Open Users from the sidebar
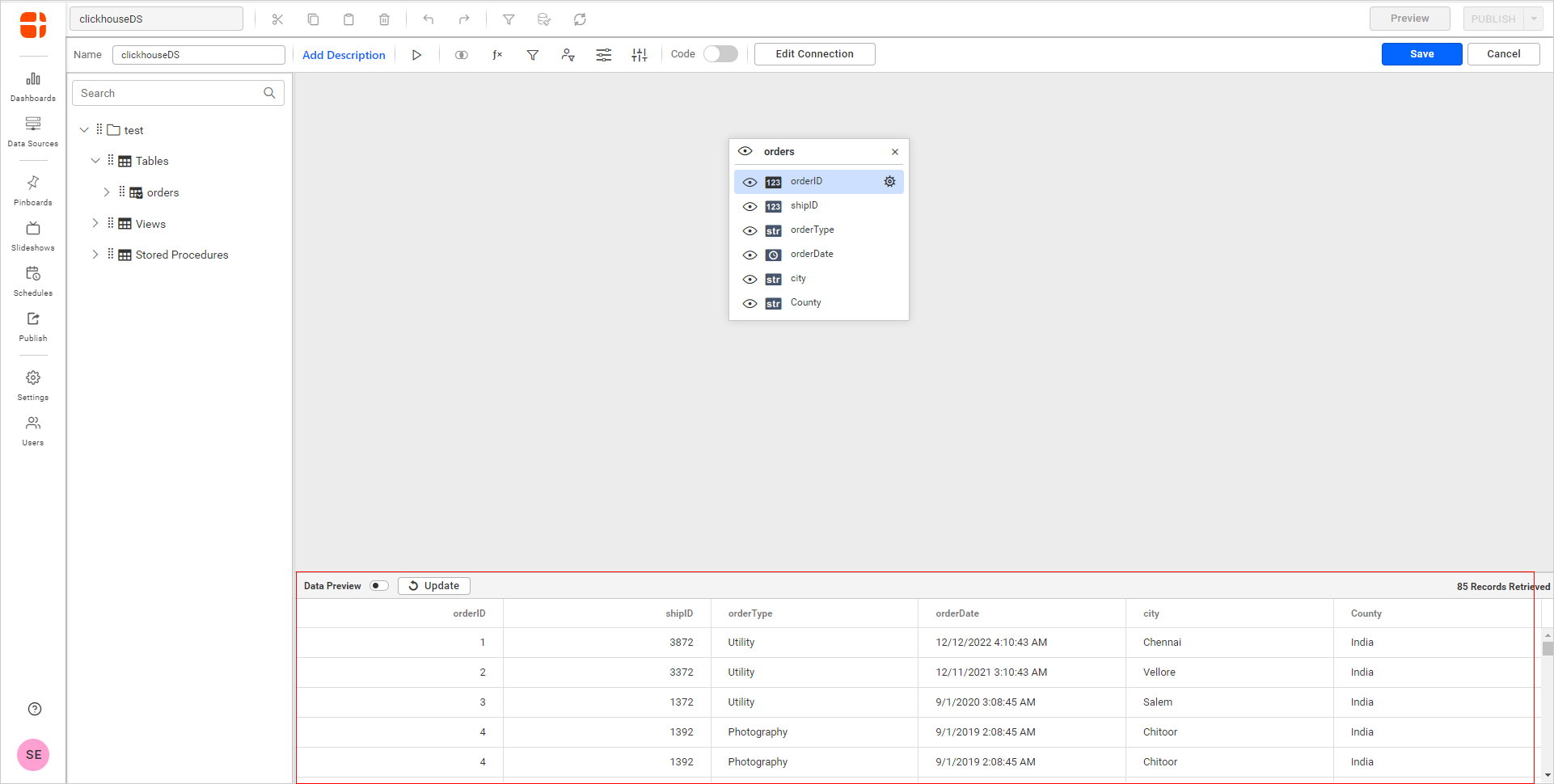1554x784 pixels. point(33,431)
